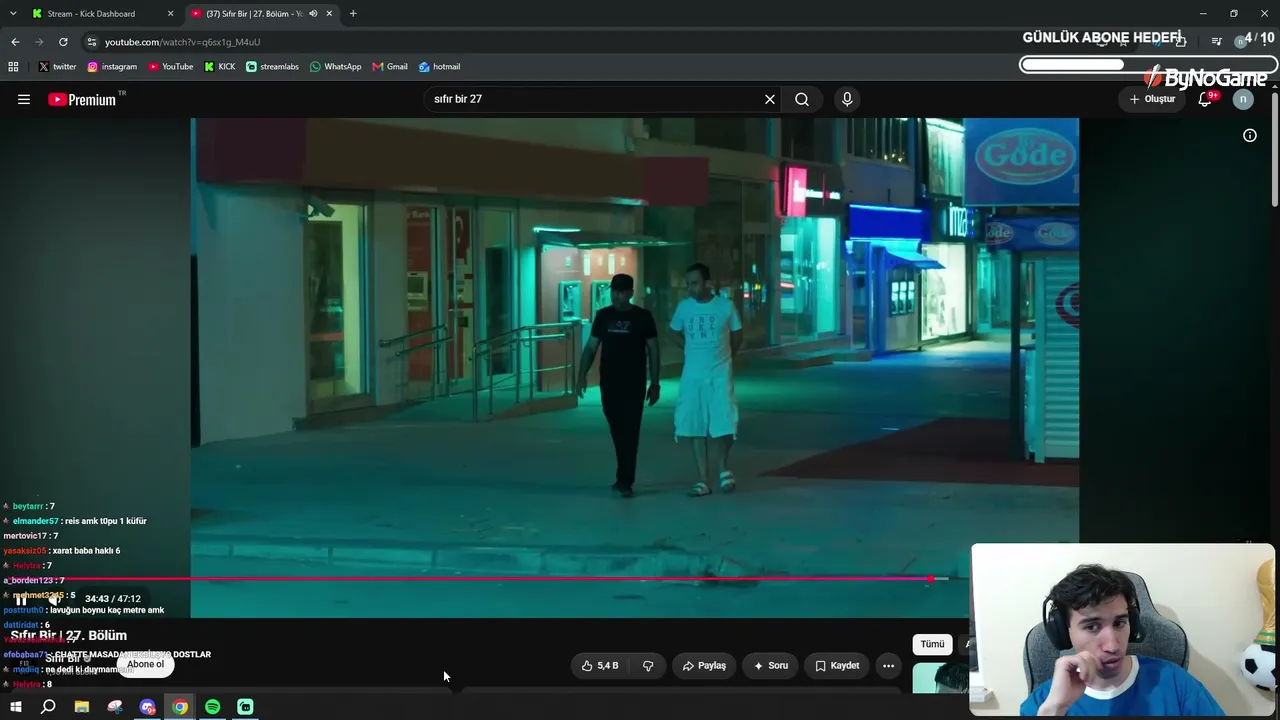Run the search with magnifier button
The image size is (1280, 720).
point(802,99)
